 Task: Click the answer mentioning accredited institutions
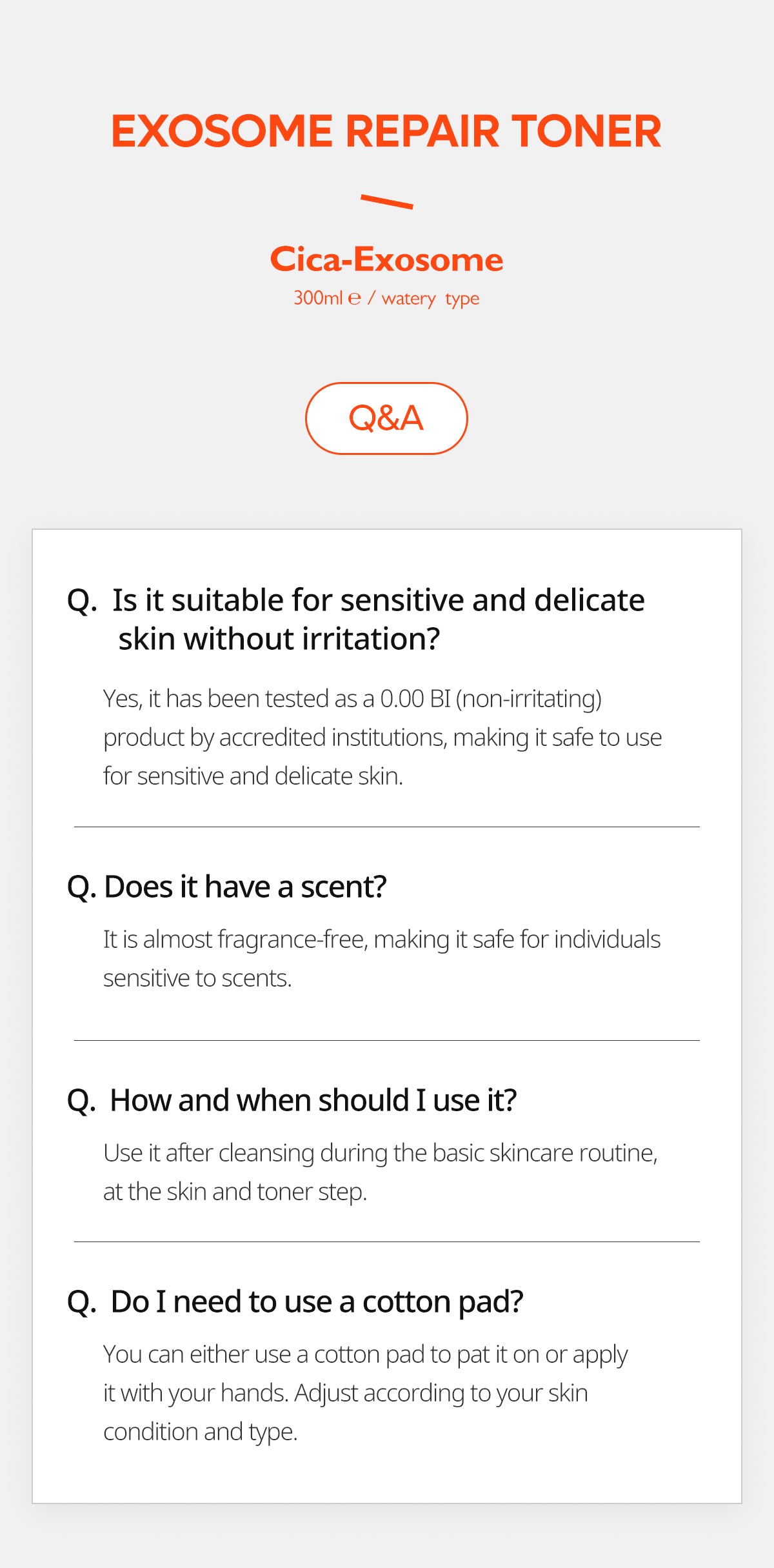[x=382, y=737]
